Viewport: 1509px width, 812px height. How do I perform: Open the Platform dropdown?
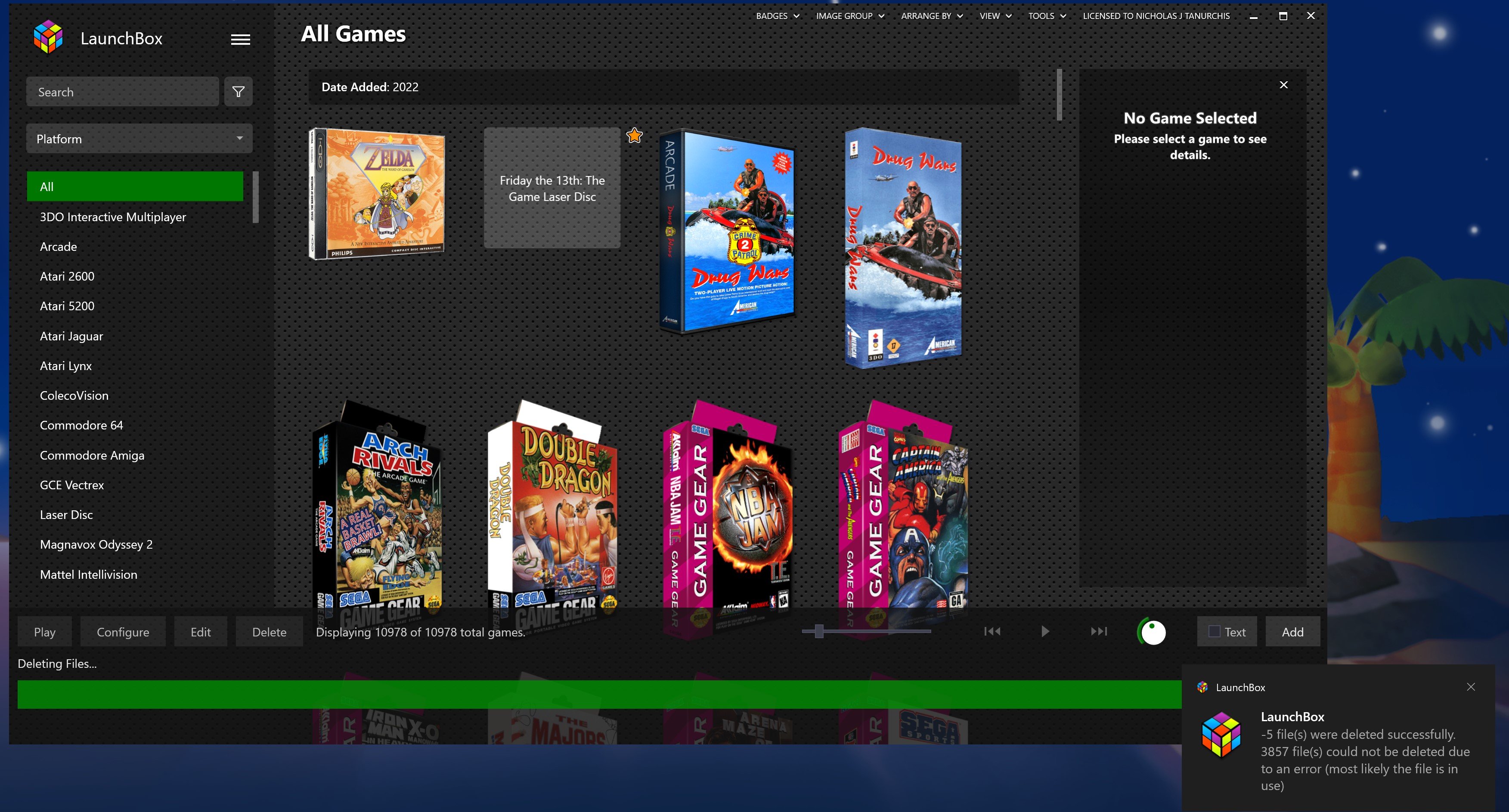click(139, 139)
